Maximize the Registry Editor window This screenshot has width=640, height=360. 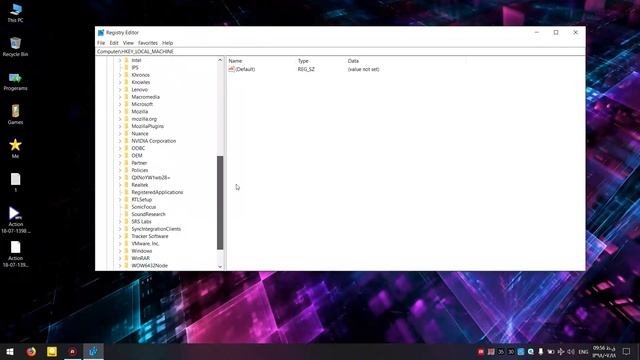pyautogui.click(x=556, y=33)
